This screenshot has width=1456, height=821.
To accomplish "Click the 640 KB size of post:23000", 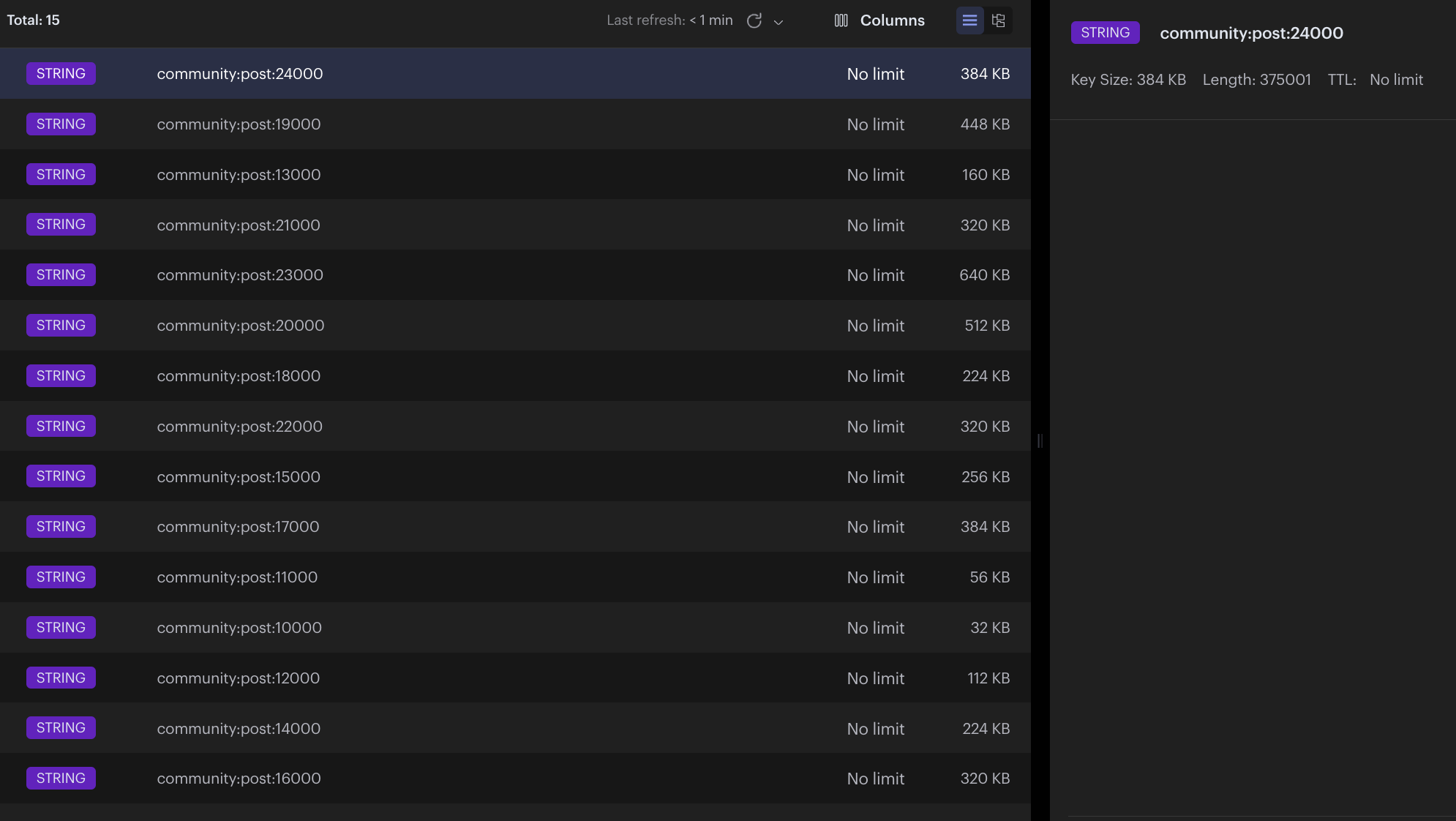I will [984, 275].
